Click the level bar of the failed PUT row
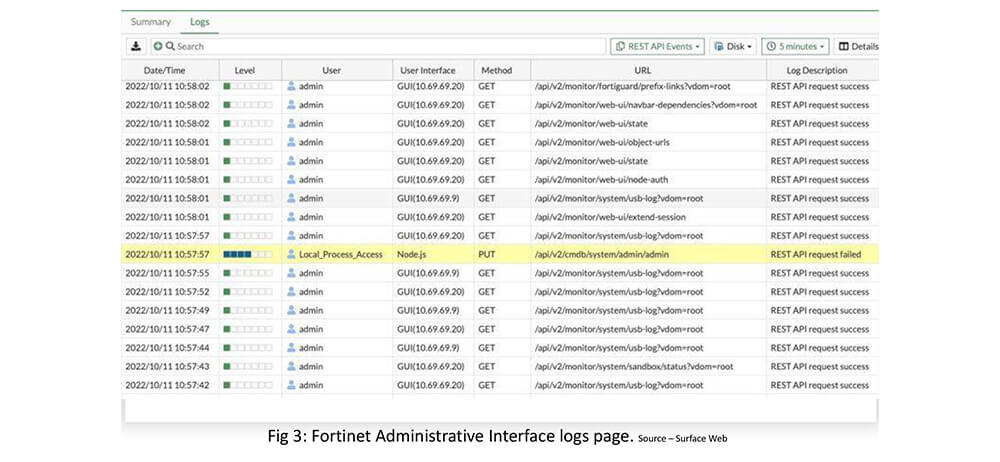The image size is (1000, 462). pos(247,255)
